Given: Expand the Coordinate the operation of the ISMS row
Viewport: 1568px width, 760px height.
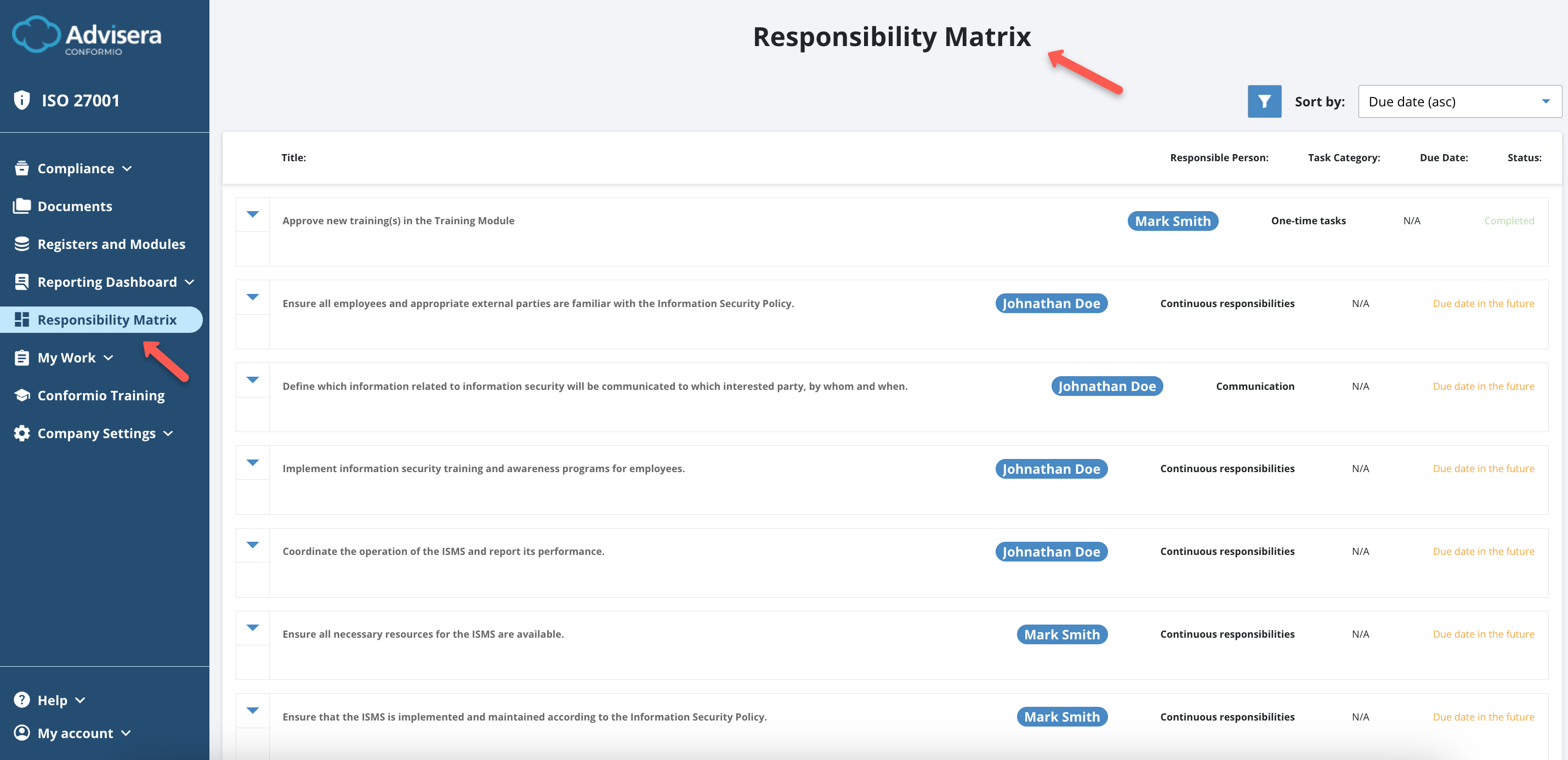Looking at the screenshot, I should (252, 546).
